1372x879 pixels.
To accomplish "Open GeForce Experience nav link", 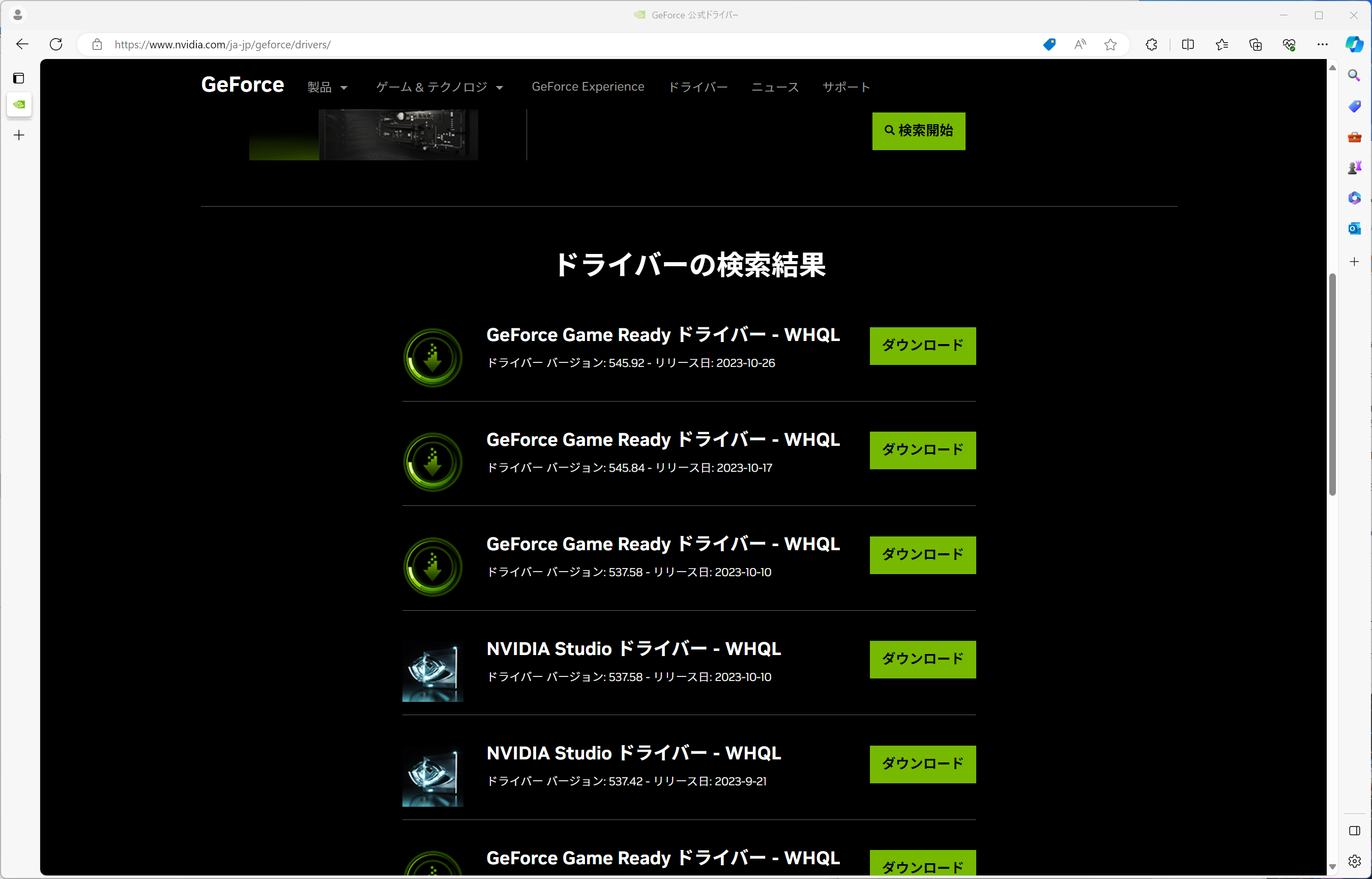I will 588,87.
